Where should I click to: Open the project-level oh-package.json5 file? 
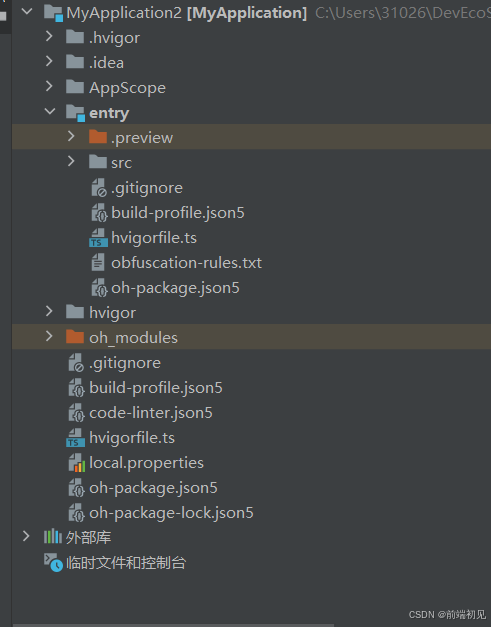[x=154, y=488]
